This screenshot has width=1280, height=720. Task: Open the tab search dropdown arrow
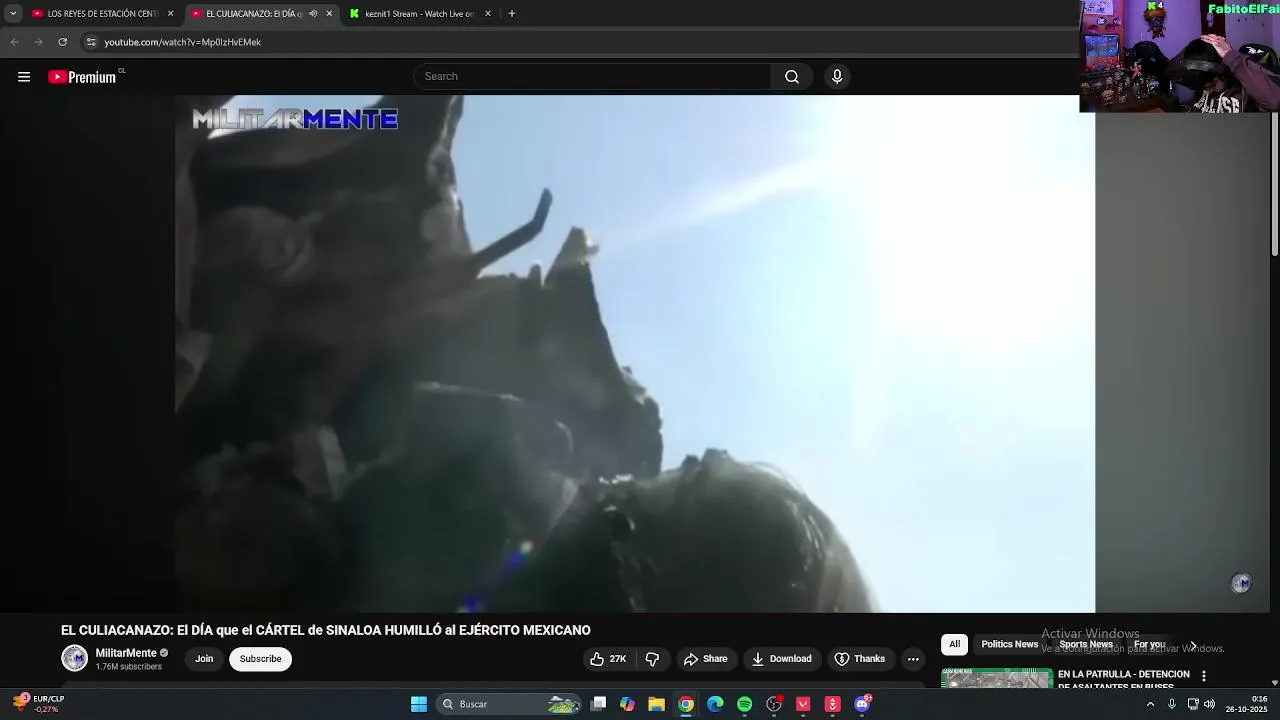point(13,14)
